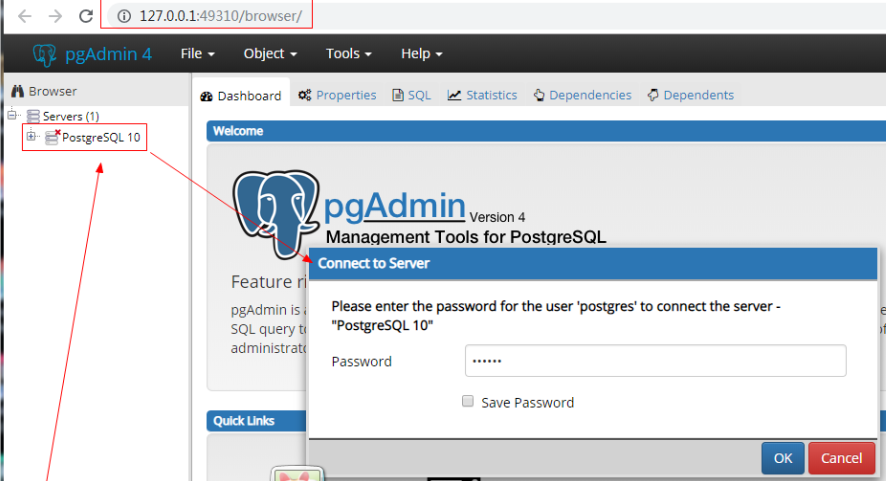Click the browser back arrow
The height and width of the screenshot is (481, 886).
pyautogui.click(x=24, y=16)
